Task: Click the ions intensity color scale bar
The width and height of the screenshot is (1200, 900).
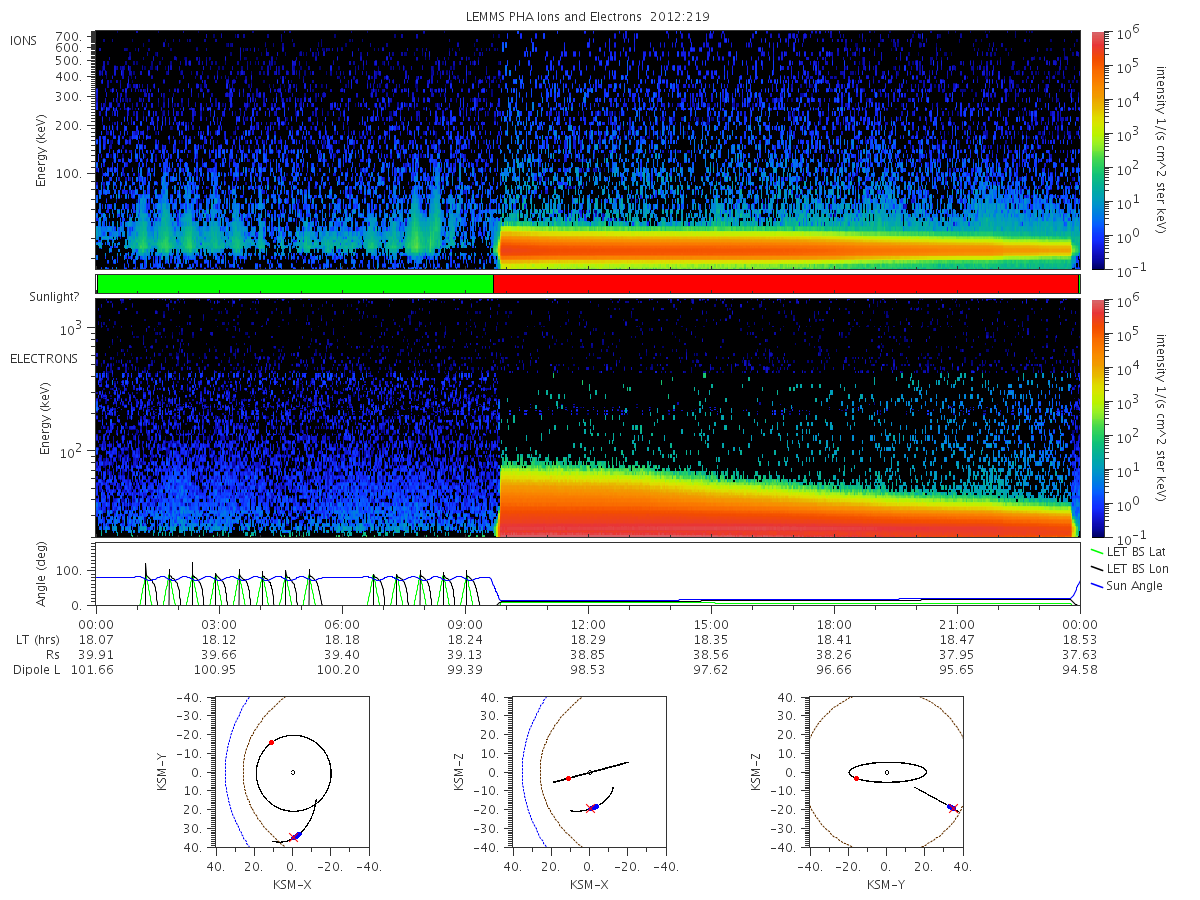Action: 1098,150
